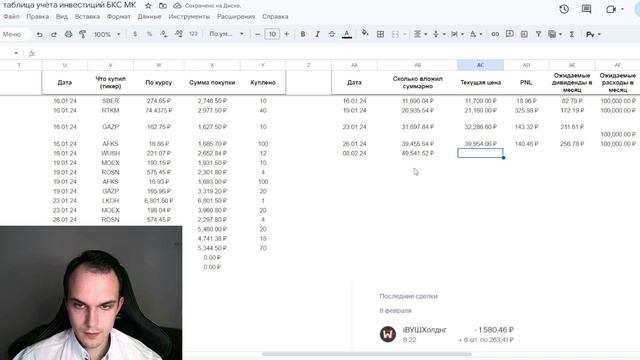Screen dimensions: 640x360
Task: Open horizontal align dropdown
Action: 420,35
